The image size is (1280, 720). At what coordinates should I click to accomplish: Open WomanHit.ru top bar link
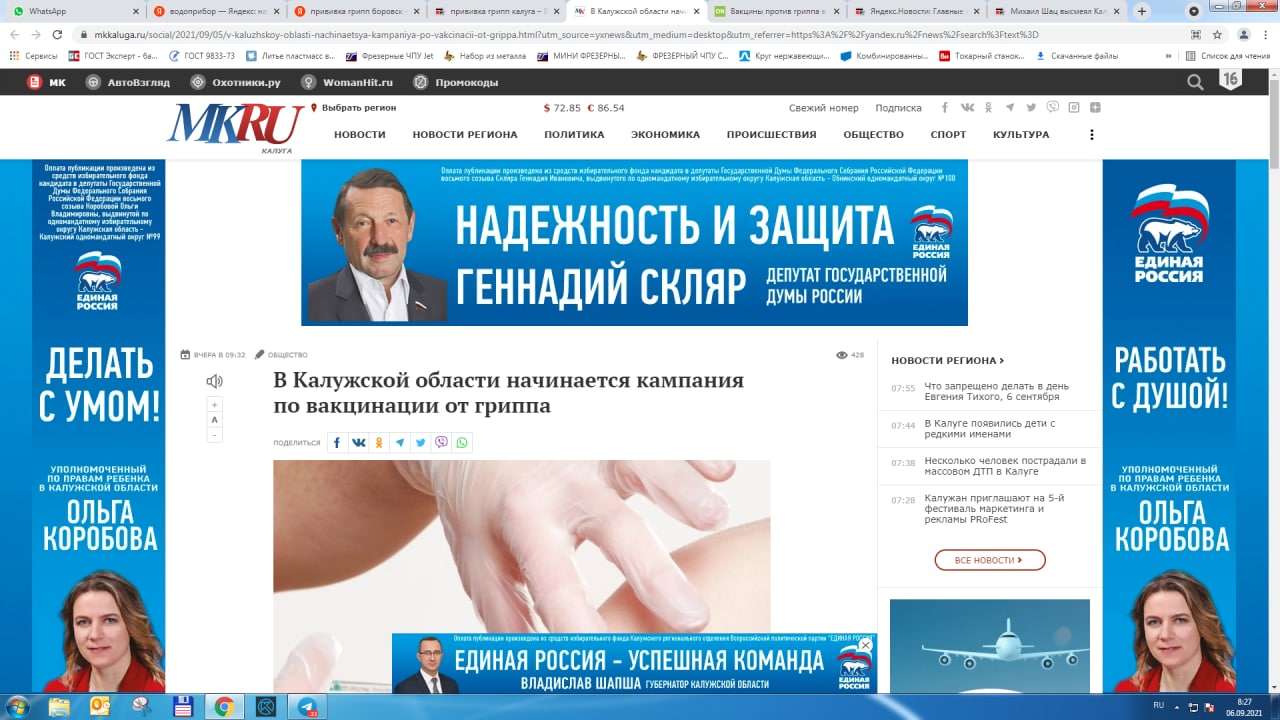[347, 82]
